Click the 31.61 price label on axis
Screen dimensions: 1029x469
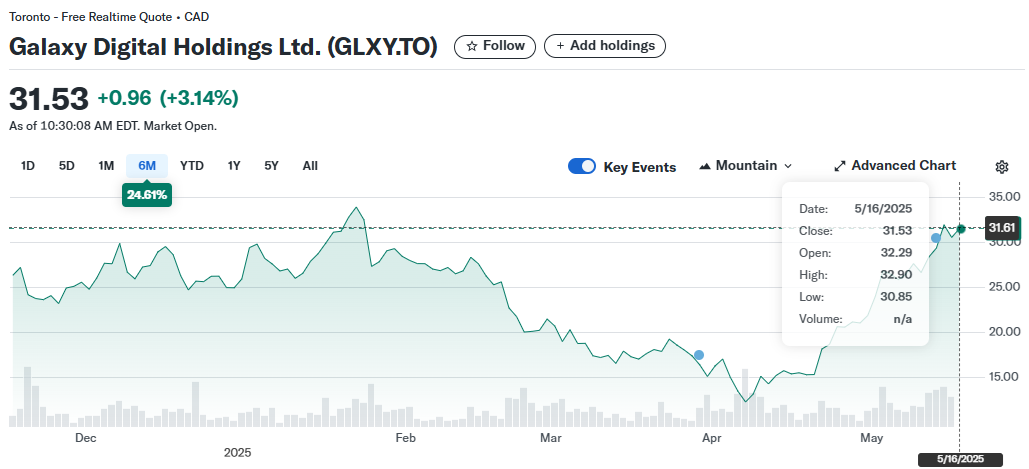pos(1002,228)
